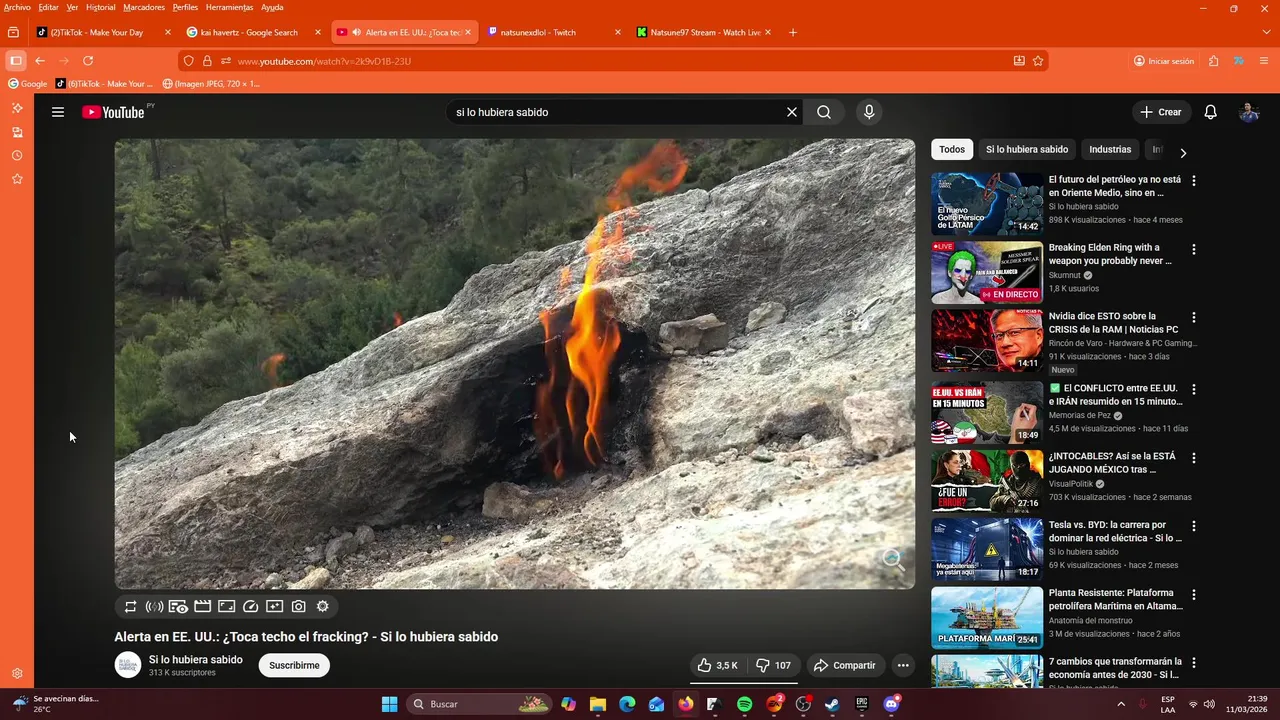Open Steam from the taskbar
This screenshot has width=1280, height=720.
(x=832, y=704)
